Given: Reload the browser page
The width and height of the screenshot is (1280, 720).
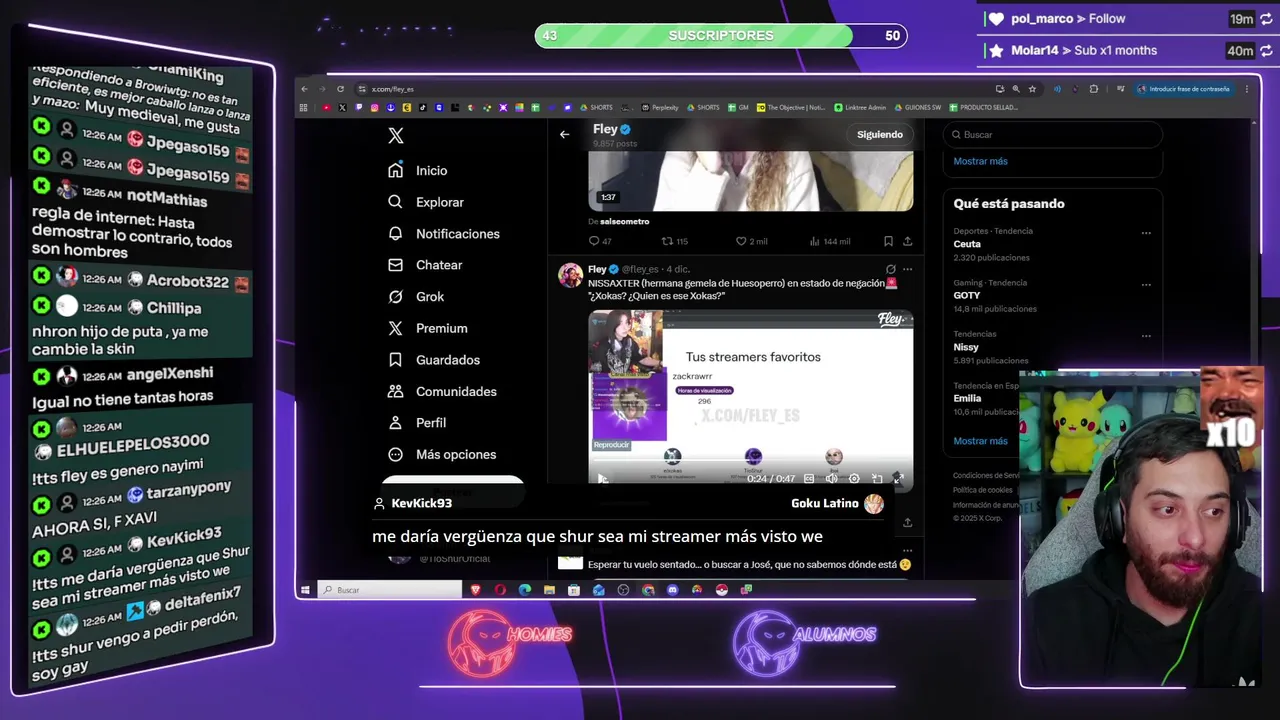Looking at the screenshot, I should [x=340, y=89].
